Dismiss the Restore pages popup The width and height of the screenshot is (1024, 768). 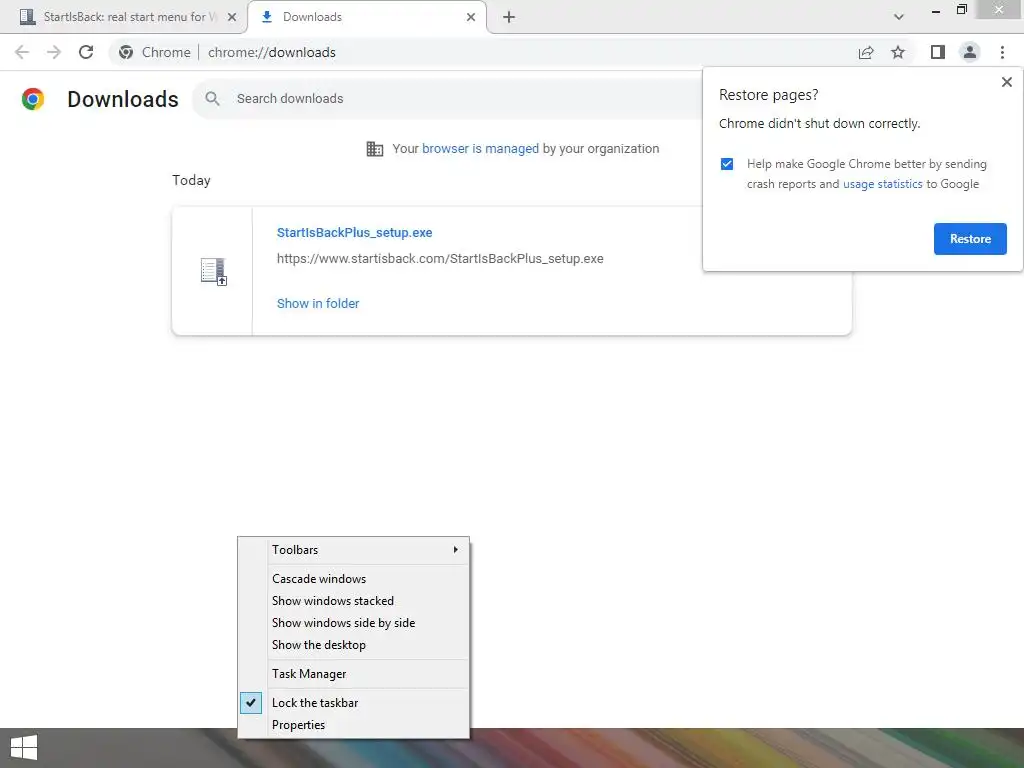coord(1006,82)
